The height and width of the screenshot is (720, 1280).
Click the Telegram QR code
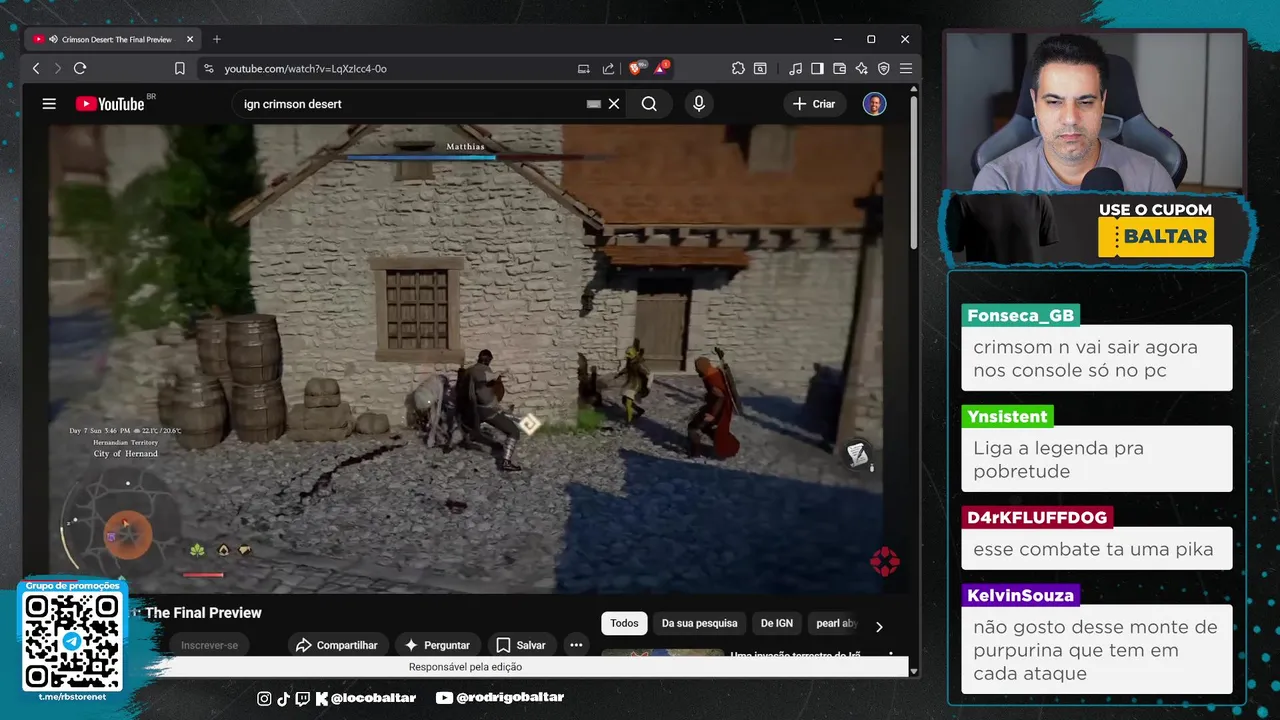(72, 641)
